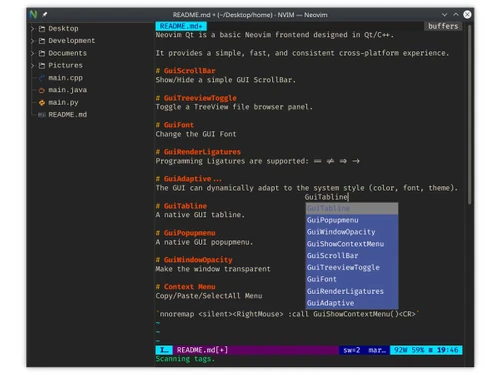This screenshot has height=375, width=500.
Task: Click the Pictures folder icon
Action: 42,65
